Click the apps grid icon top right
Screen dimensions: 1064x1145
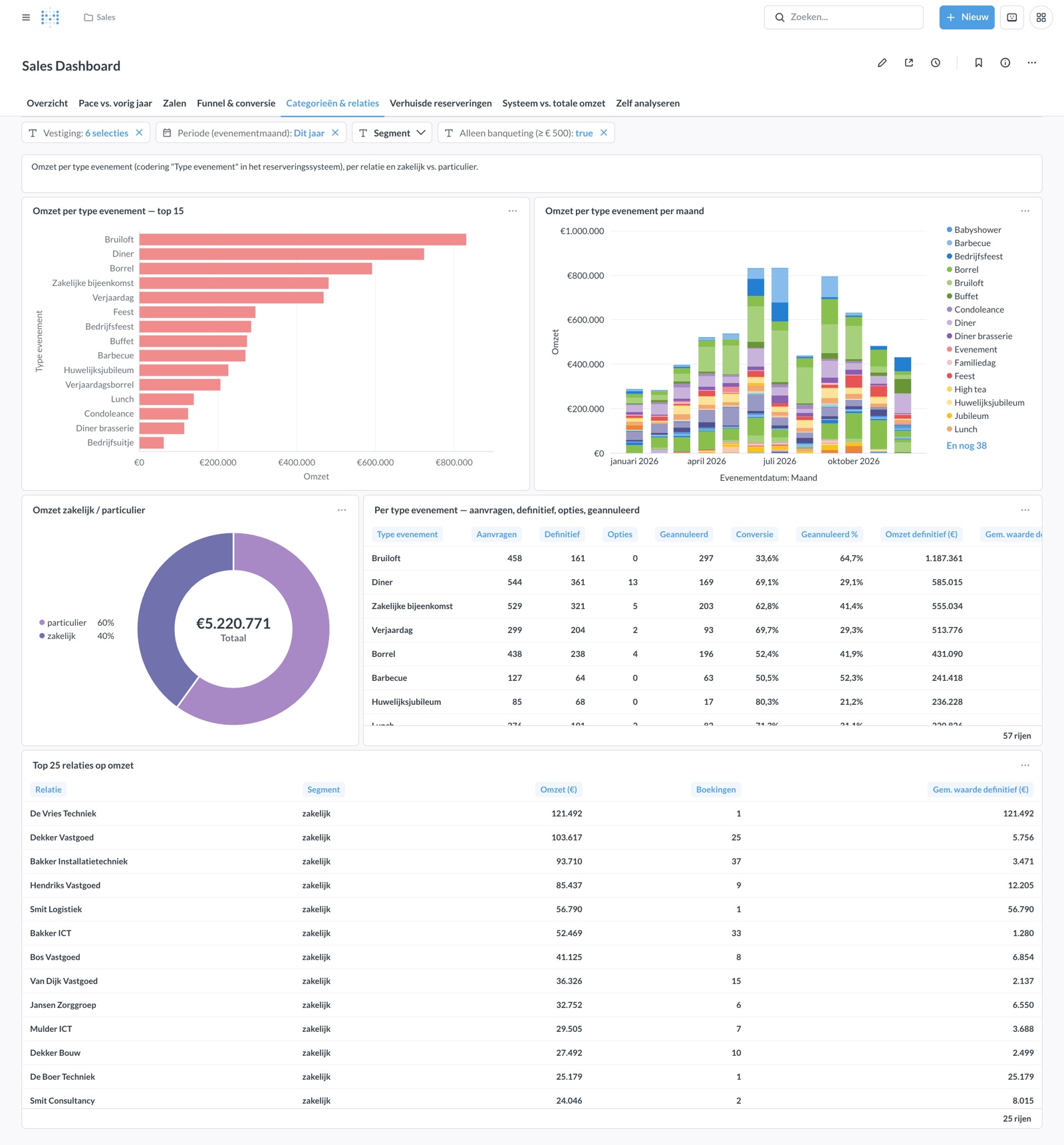[1041, 17]
